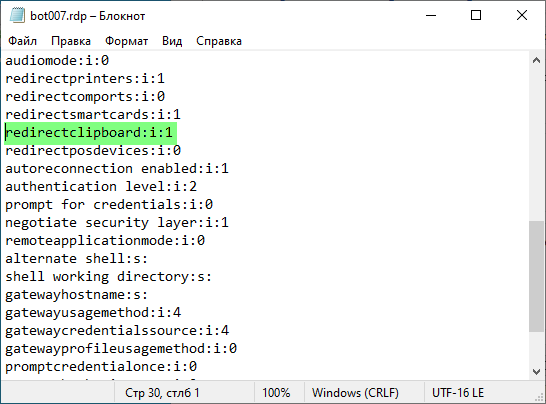Open the Формат menu
This screenshot has height=404, width=546.
point(126,41)
